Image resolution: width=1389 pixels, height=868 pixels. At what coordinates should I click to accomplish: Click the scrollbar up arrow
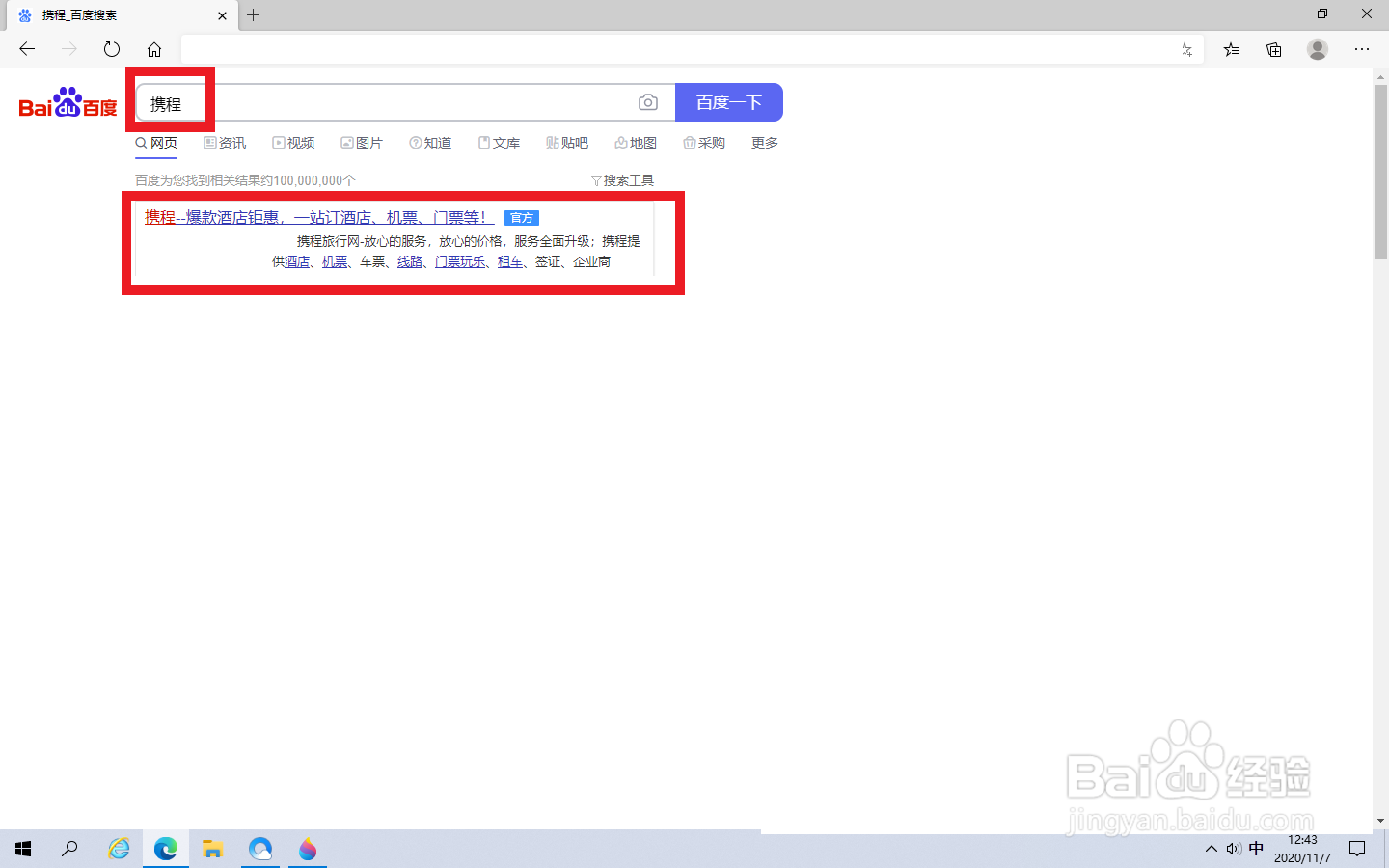(1380, 75)
